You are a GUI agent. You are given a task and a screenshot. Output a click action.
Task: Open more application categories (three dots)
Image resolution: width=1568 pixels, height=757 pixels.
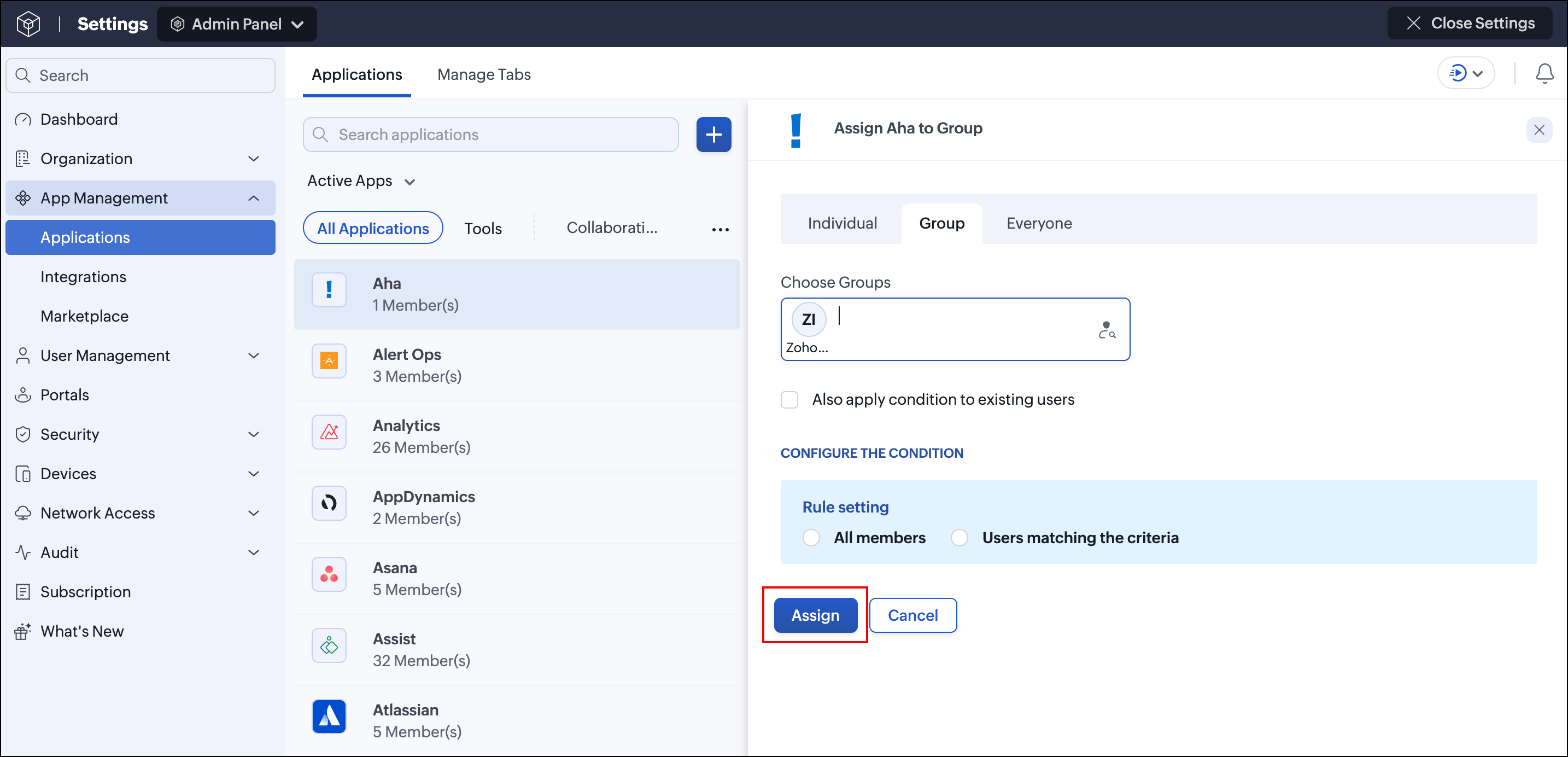(720, 229)
